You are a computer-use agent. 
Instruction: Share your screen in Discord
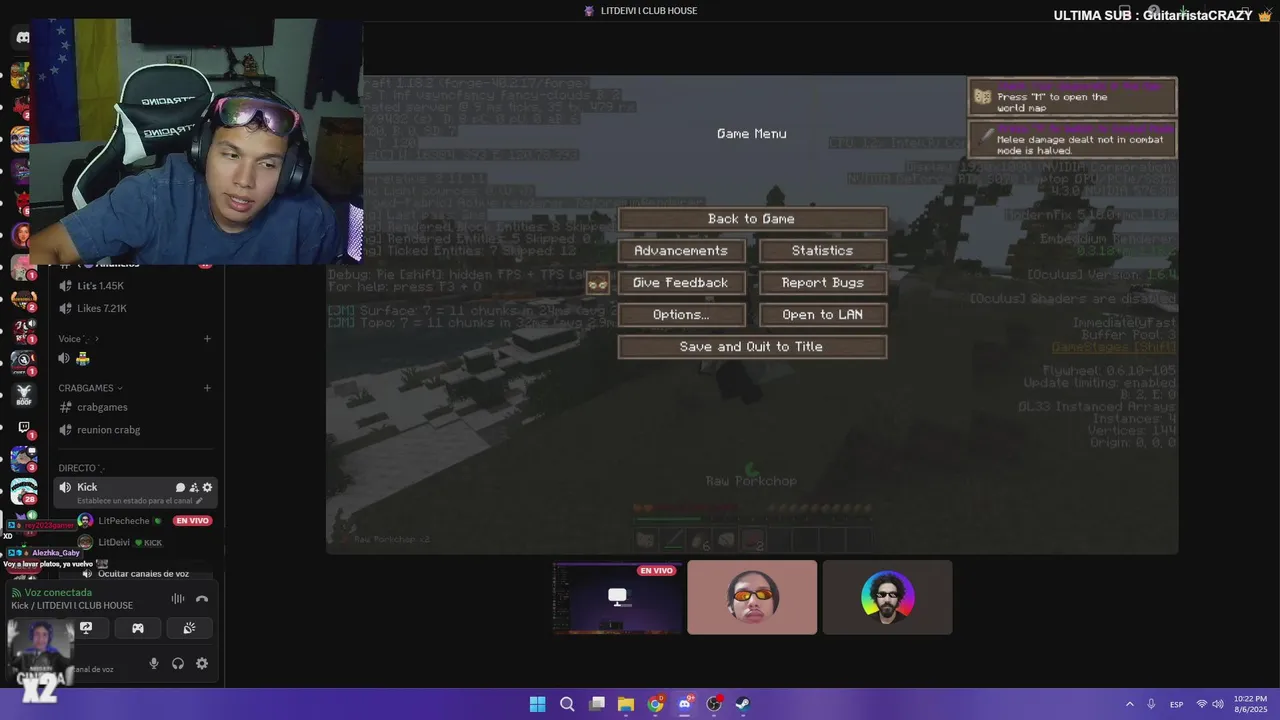(x=86, y=628)
